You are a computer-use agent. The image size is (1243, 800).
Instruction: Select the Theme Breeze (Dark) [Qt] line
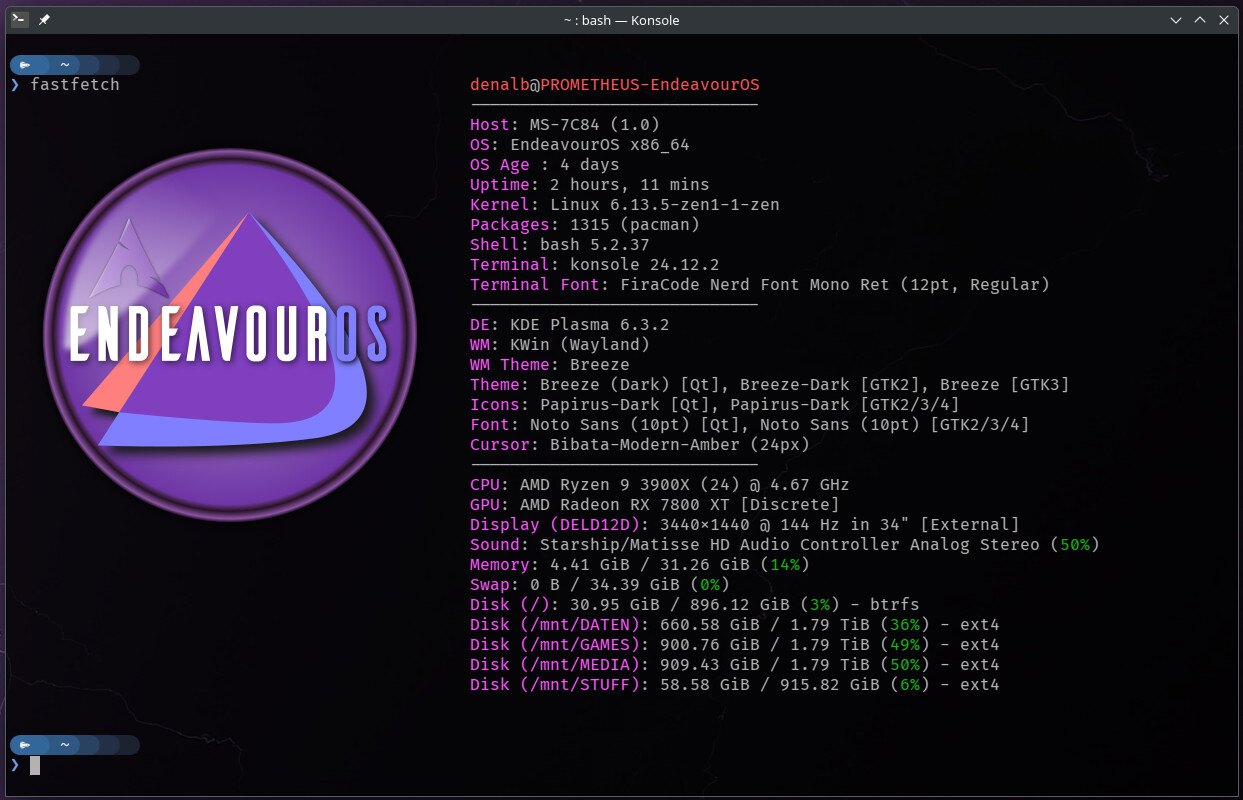(770, 385)
